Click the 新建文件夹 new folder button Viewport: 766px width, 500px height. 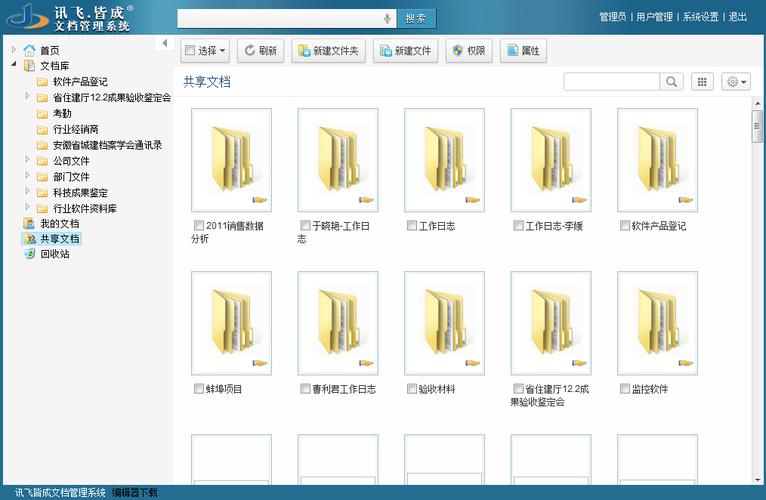tap(328, 51)
